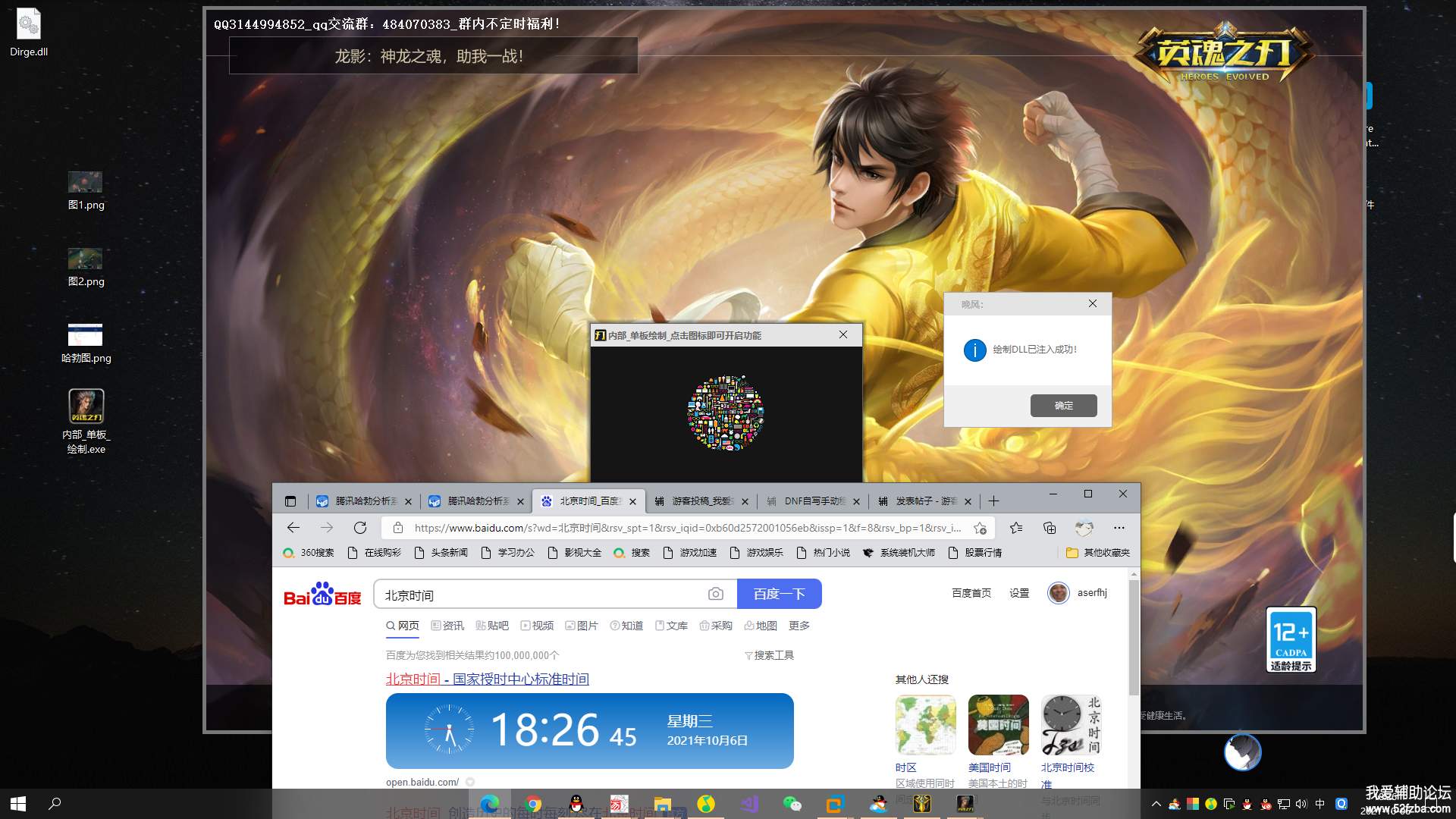This screenshot has width=1456, height=819.
Task: Click the 中 input method indicator in the tray
Action: [x=1320, y=804]
